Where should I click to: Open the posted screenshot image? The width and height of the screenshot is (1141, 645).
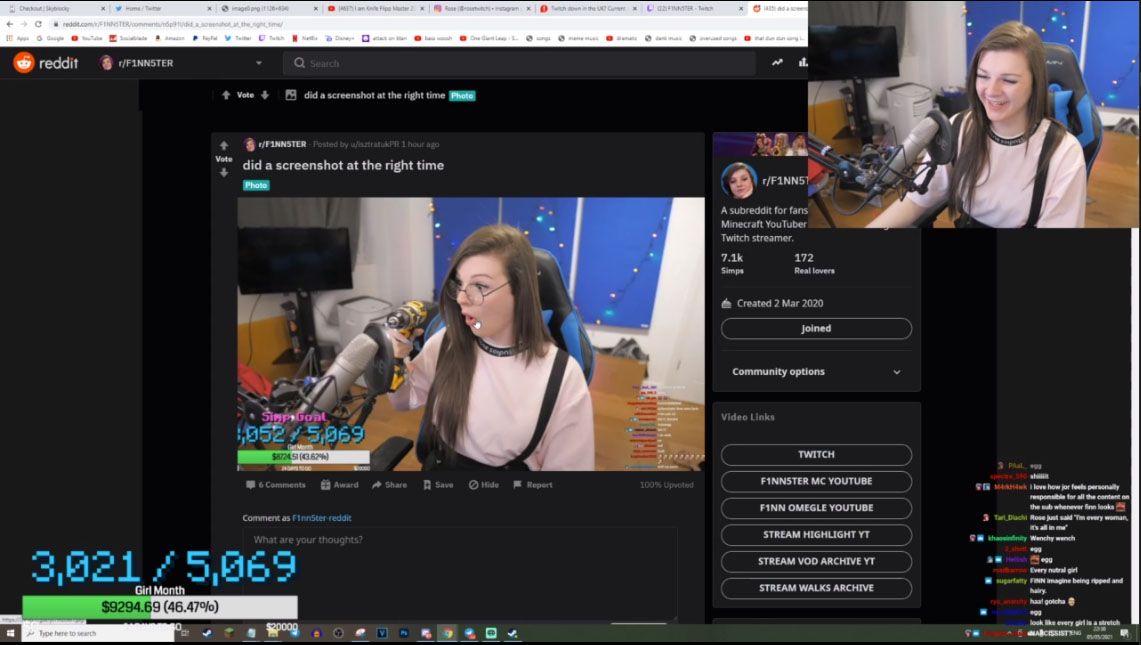(x=471, y=334)
